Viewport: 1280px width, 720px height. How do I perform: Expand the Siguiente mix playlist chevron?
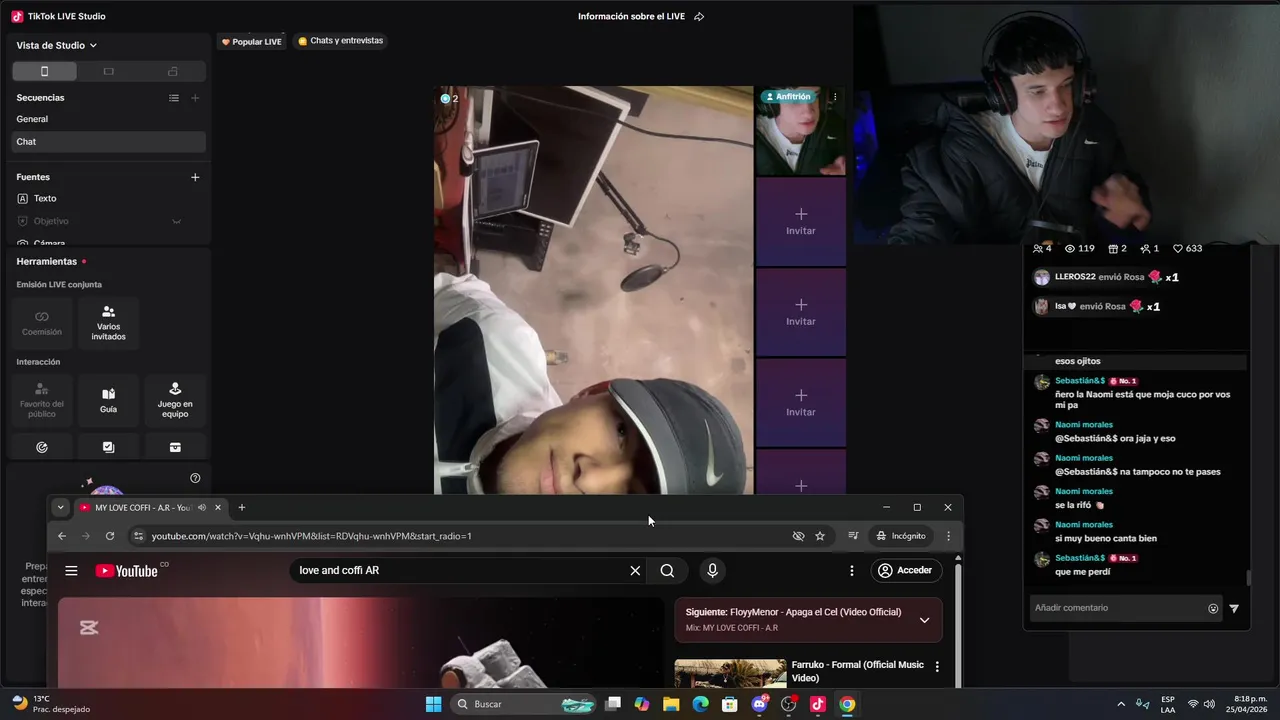pos(924,620)
